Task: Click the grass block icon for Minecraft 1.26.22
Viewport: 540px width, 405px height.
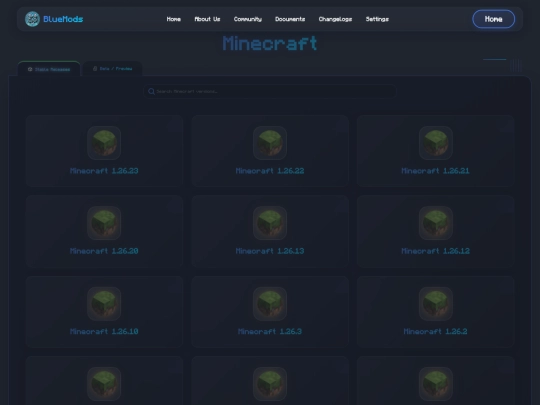Action: (x=270, y=143)
